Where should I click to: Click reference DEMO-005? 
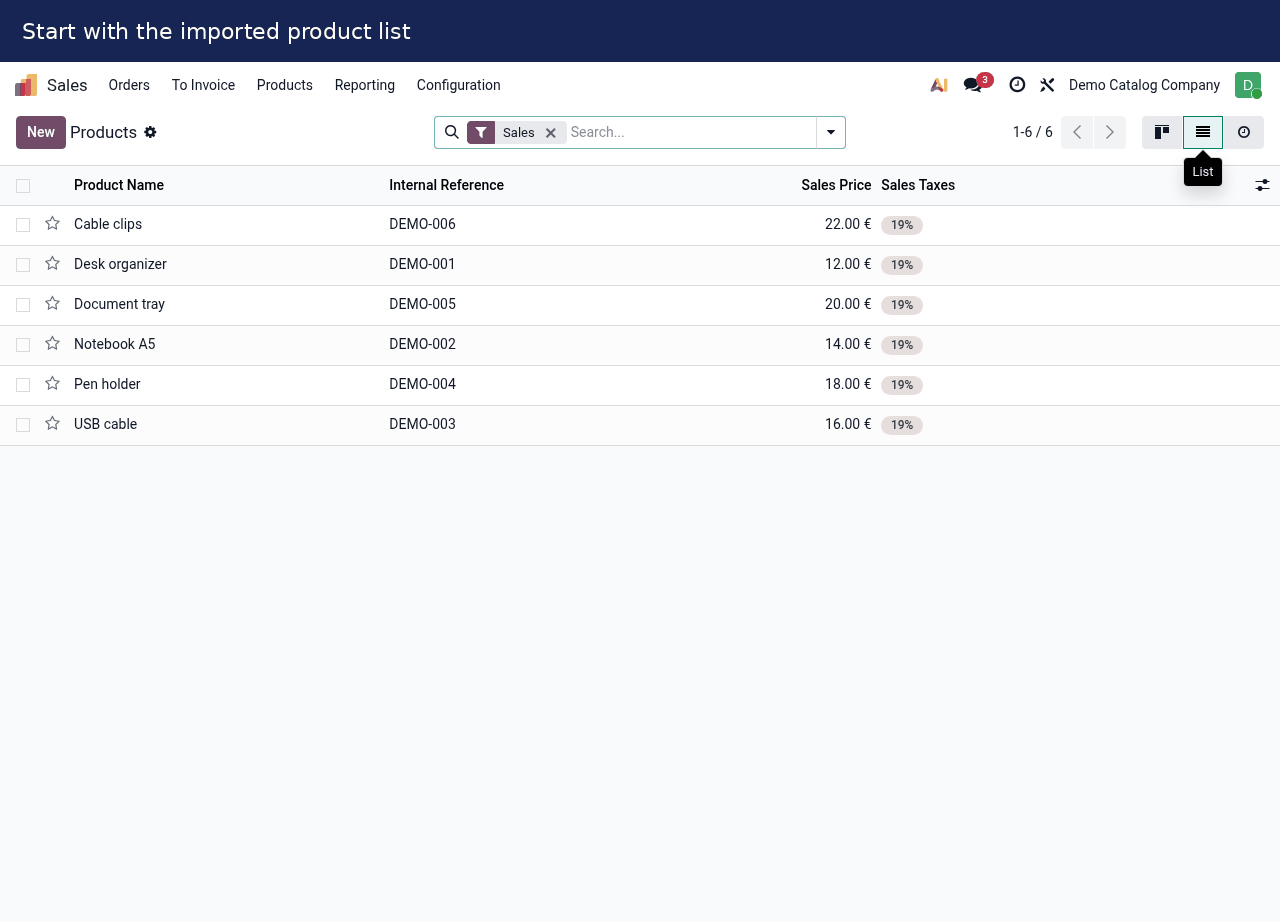422,304
